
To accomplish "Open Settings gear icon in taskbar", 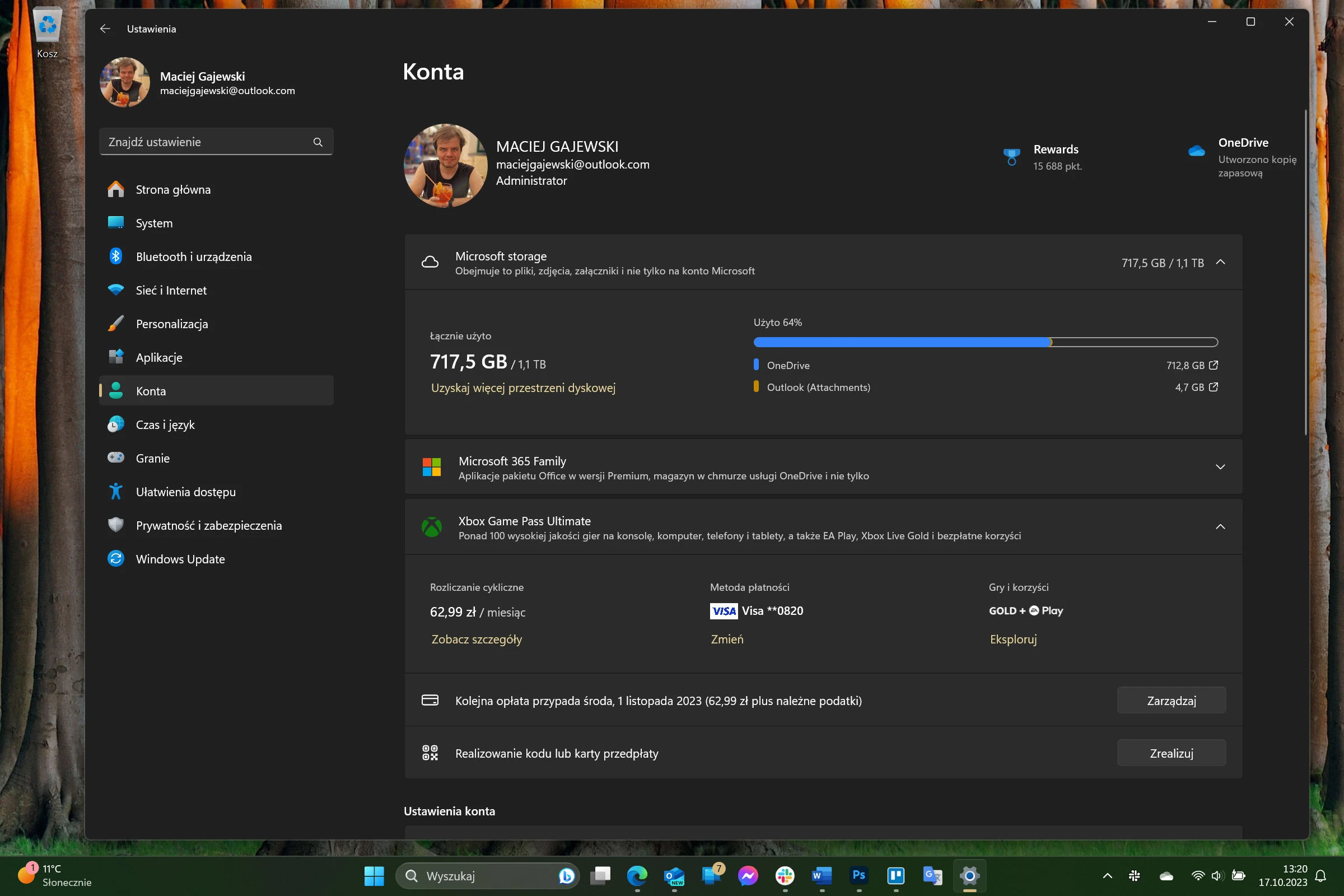I will click(970, 875).
